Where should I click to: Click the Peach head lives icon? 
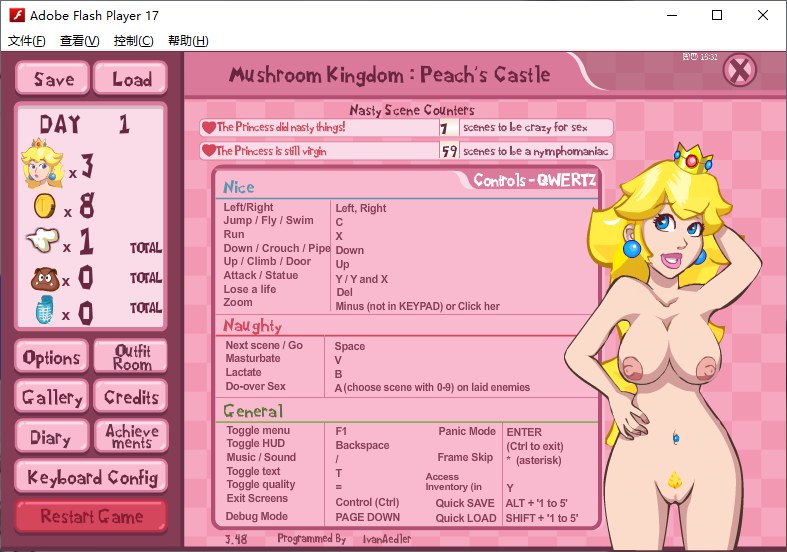(x=42, y=164)
